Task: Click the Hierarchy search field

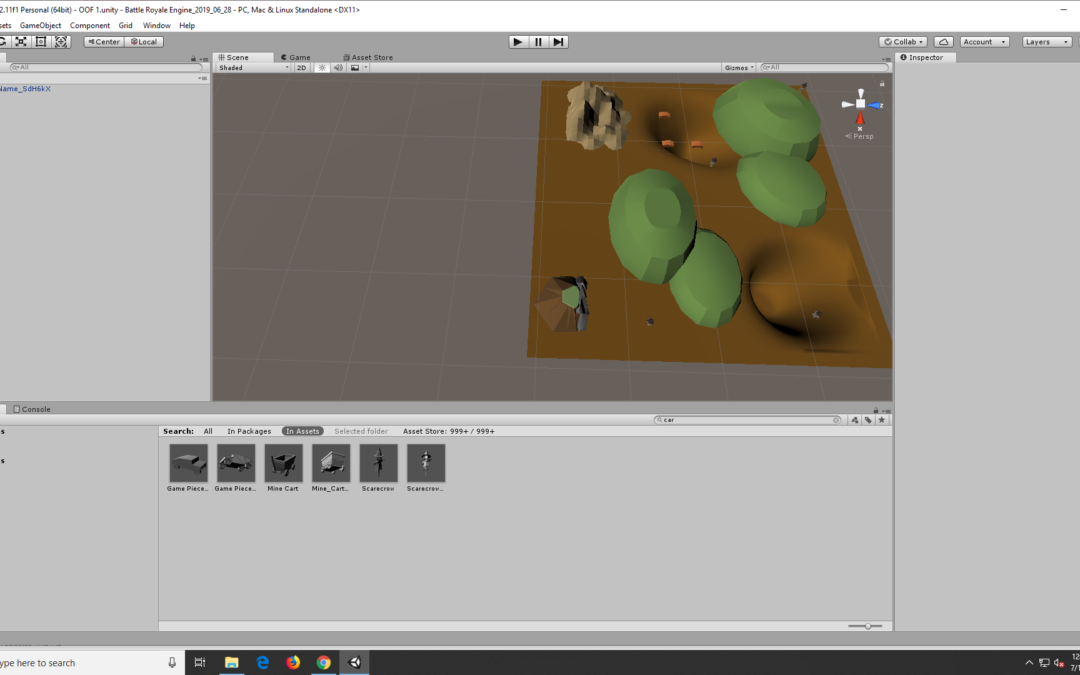Action: pos(109,68)
